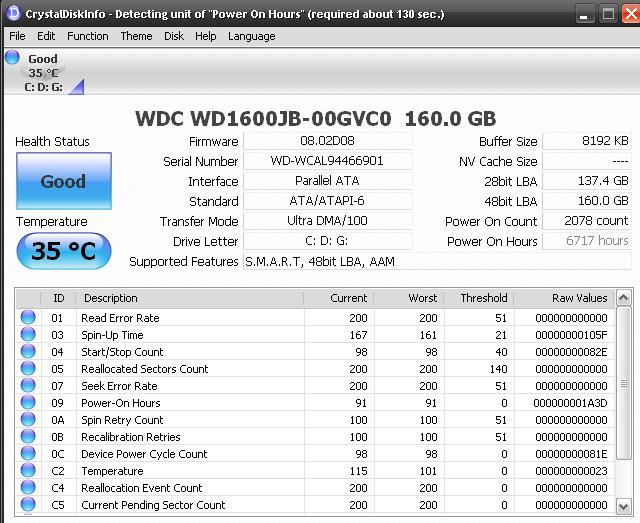The image size is (640, 523).
Task: Click the status orb for Start/Stop Count
Action: tap(28, 351)
